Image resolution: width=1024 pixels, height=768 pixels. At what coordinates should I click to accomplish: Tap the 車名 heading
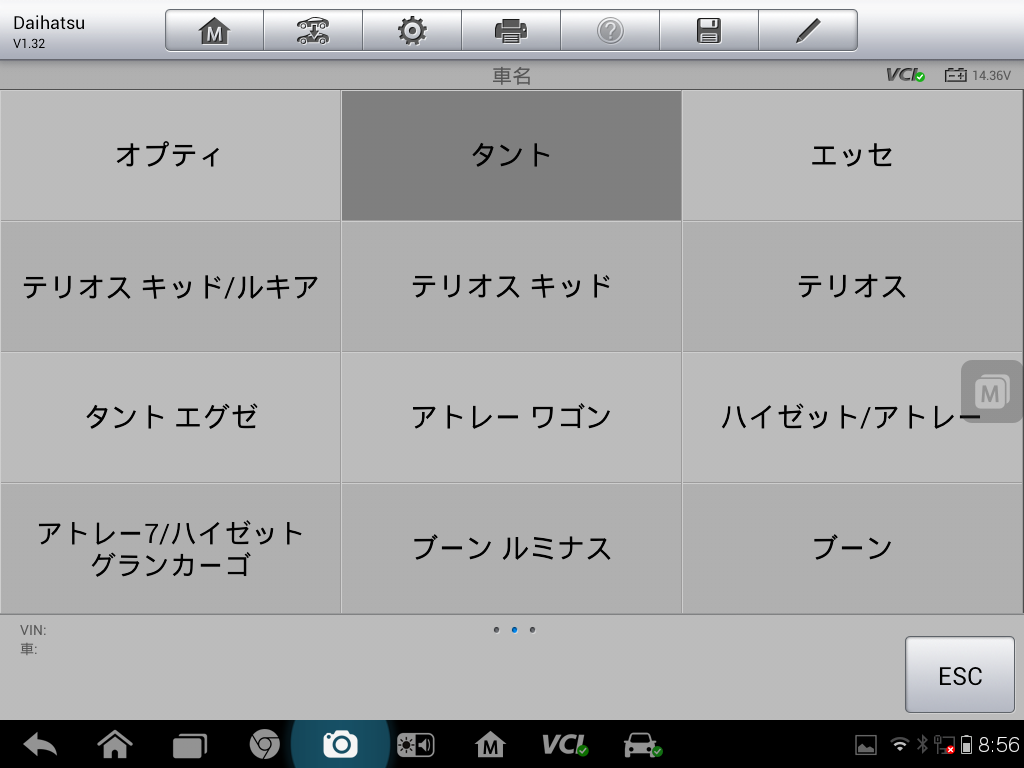pyautogui.click(x=511, y=76)
